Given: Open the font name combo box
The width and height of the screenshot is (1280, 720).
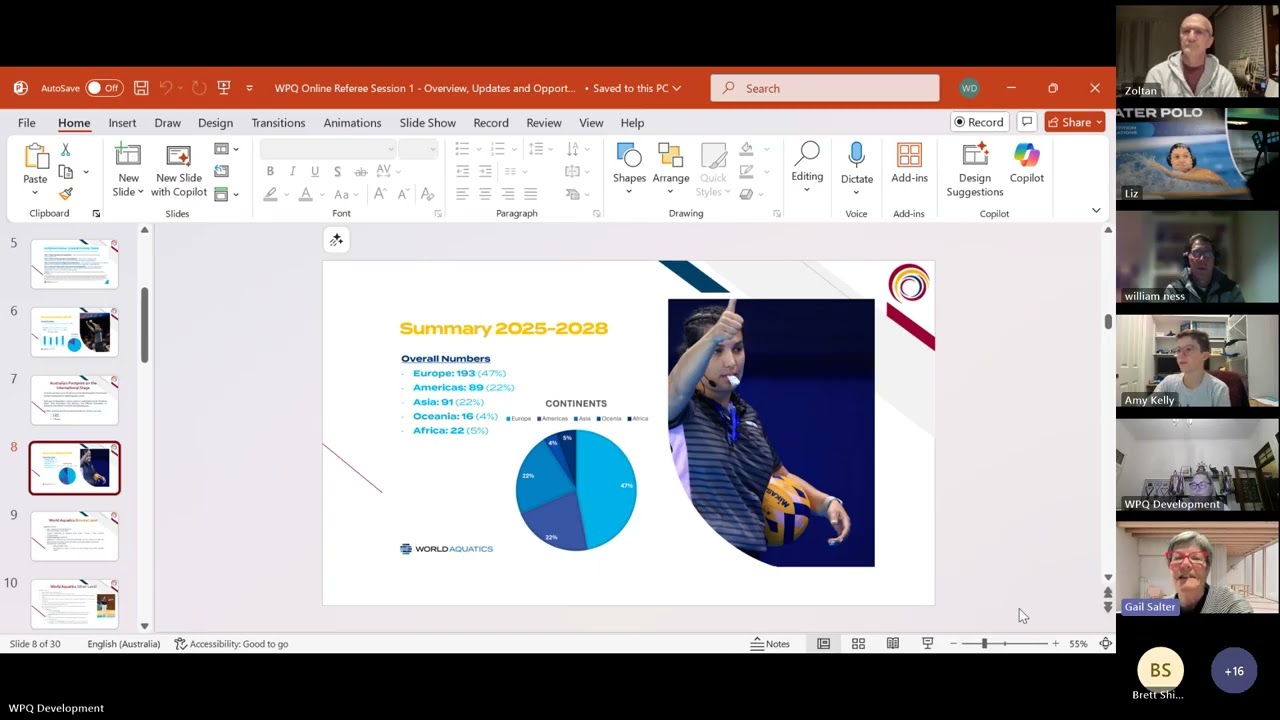Looking at the screenshot, I should point(328,149).
